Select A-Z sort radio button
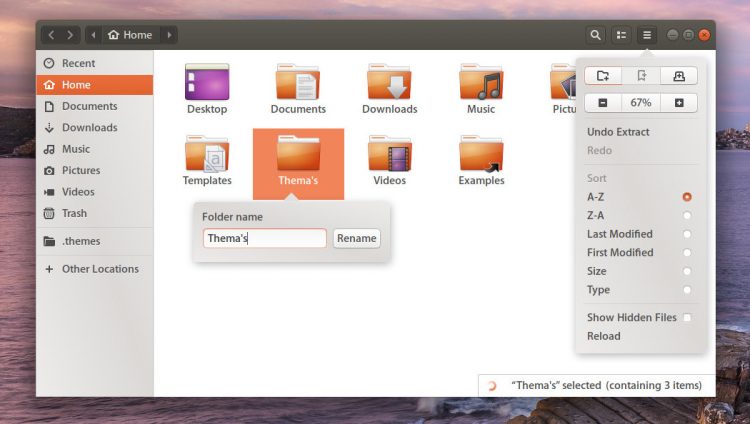Viewport: 750px width, 424px height. tap(687, 197)
